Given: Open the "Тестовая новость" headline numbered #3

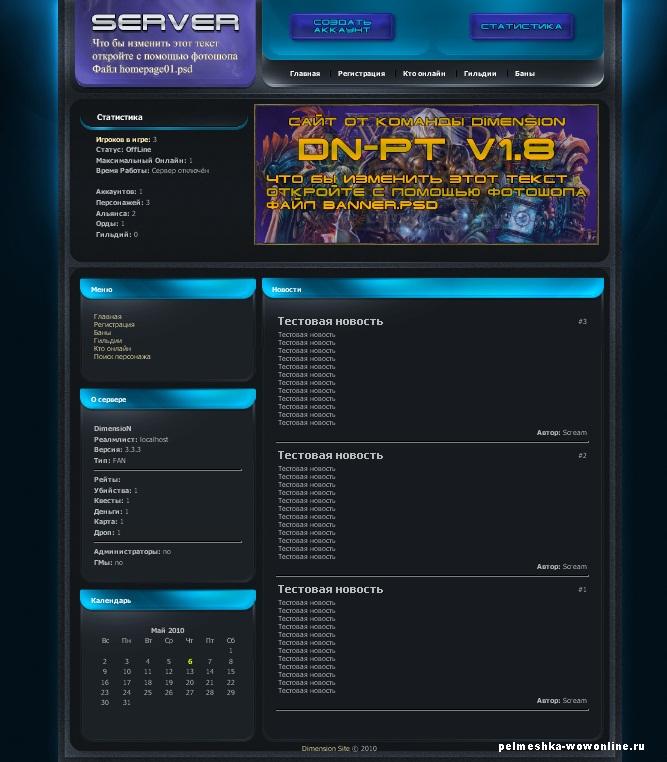Looking at the screenshot, I should [330, 321].
